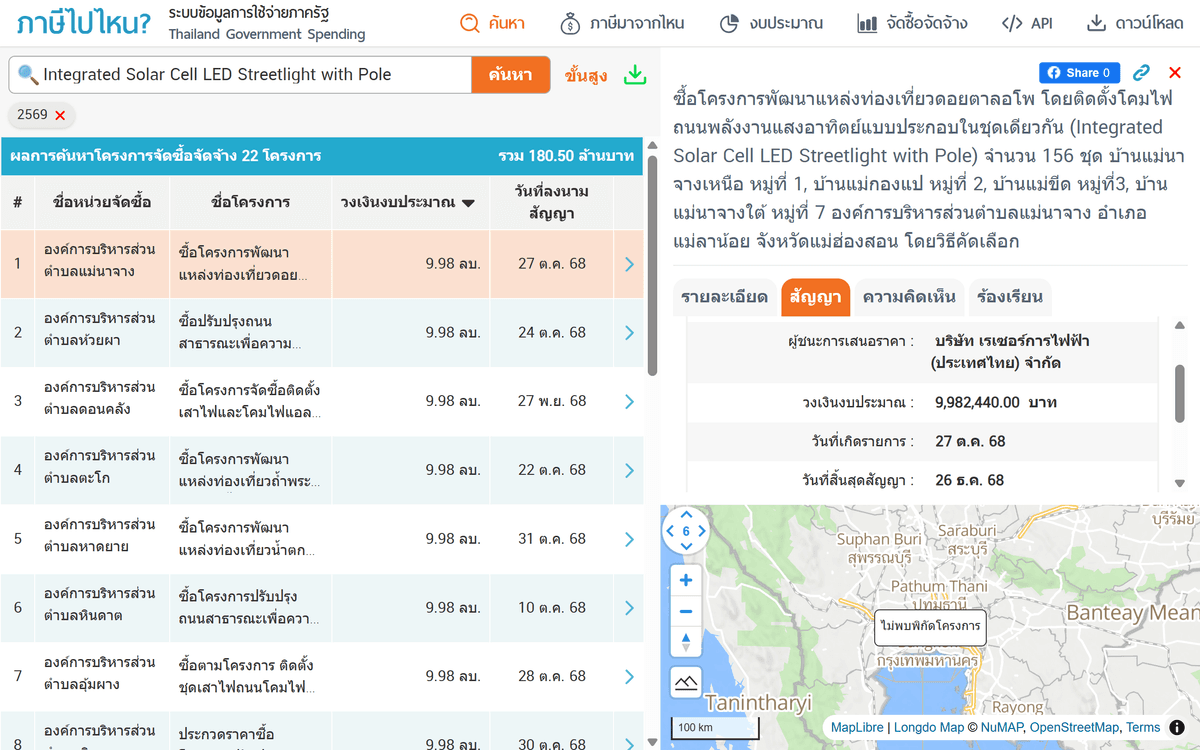1200x750 pixels.
Task: Toggle the map terrain layer
Action: (x=686, y=683)
